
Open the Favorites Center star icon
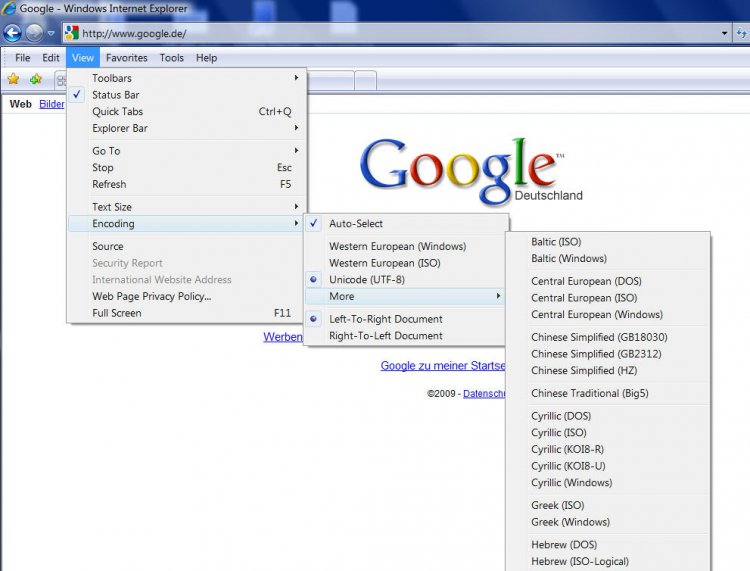[13, 79]
